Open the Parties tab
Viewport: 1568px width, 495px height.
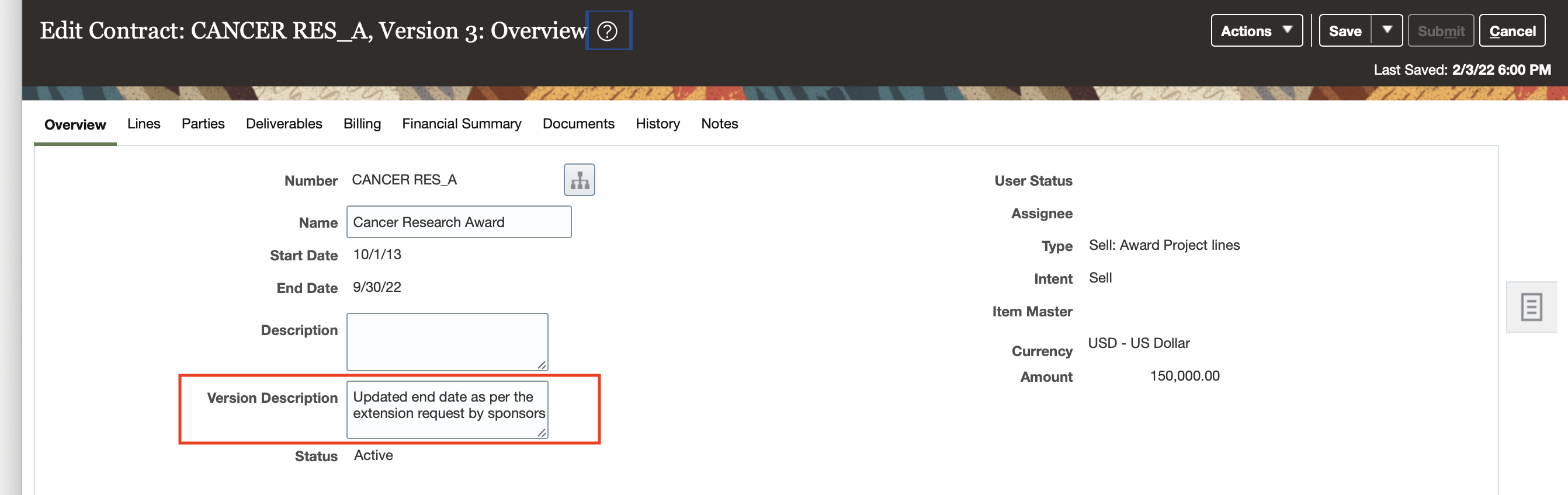point(203,123)
